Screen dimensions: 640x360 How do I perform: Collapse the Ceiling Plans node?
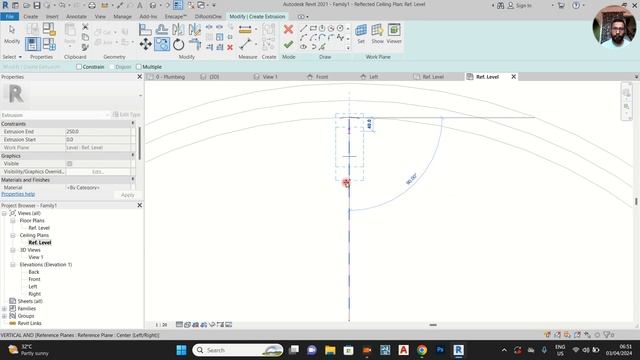pos(13,235)
